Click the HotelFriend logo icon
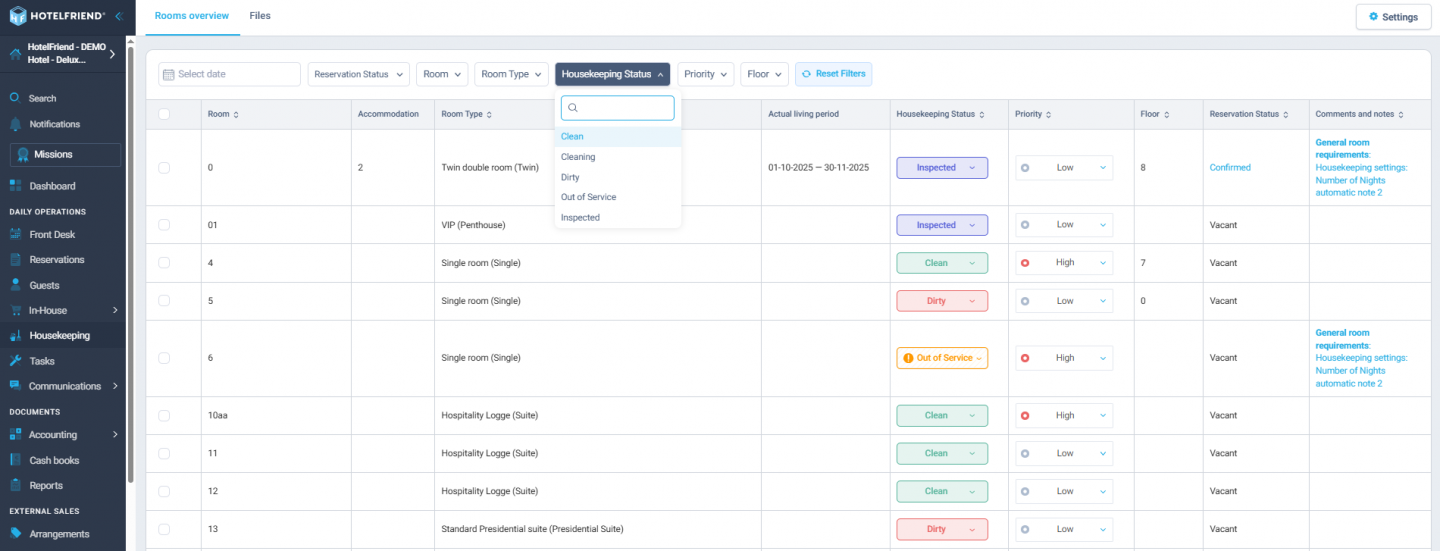Screen dimensions: 1440x551 click(18, 16)
